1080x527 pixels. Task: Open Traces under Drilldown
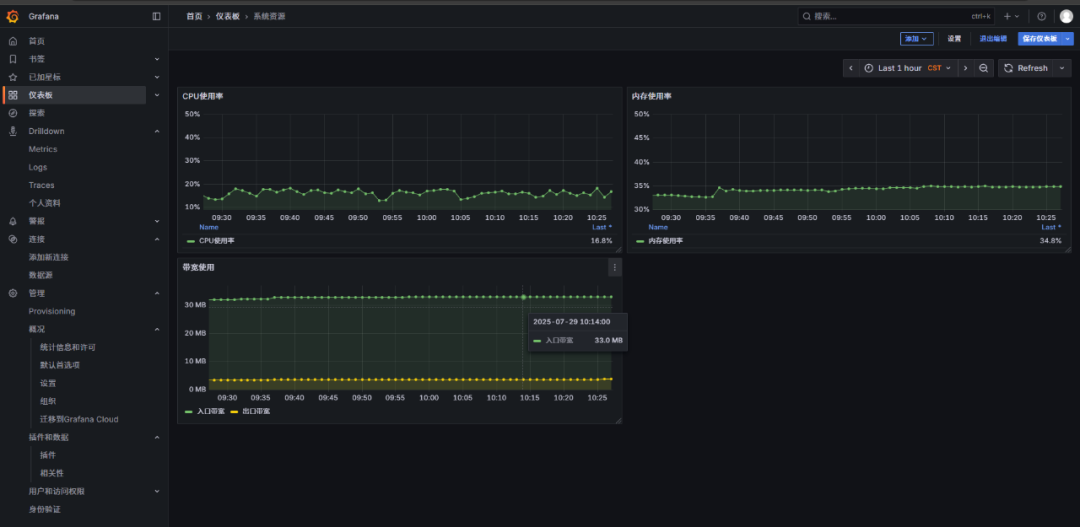tap(41, 185)
